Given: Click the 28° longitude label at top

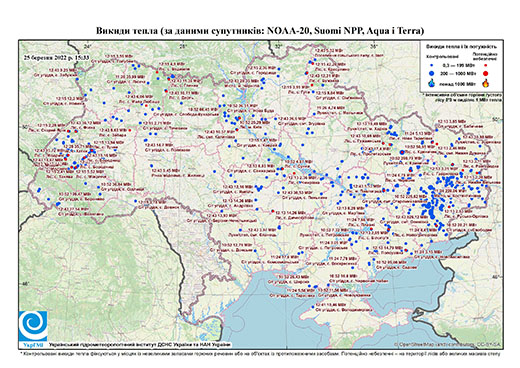Looking at the screenshot, I should point(182,46).
